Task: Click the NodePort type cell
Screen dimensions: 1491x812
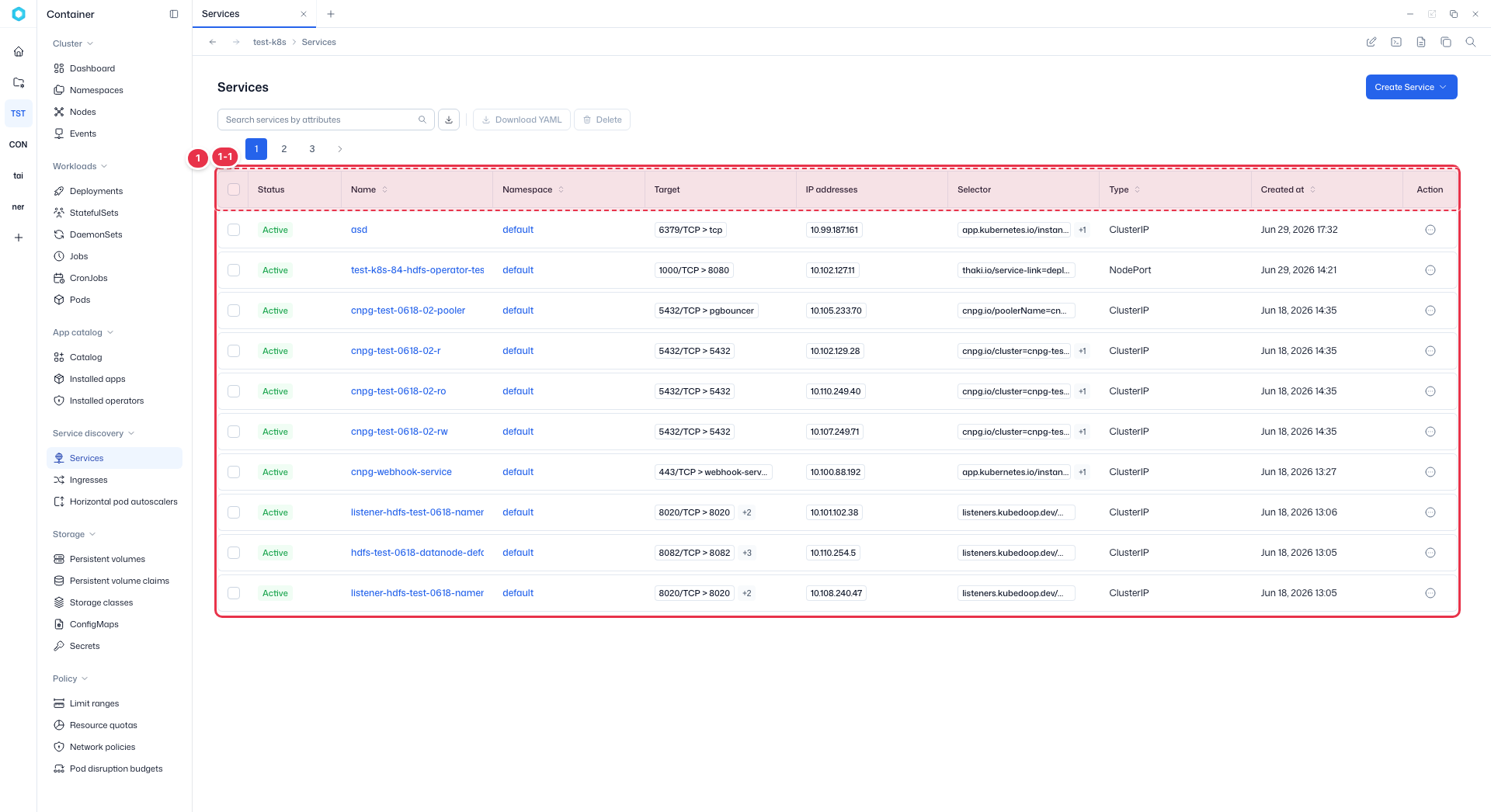Action: click(1130, 270)
